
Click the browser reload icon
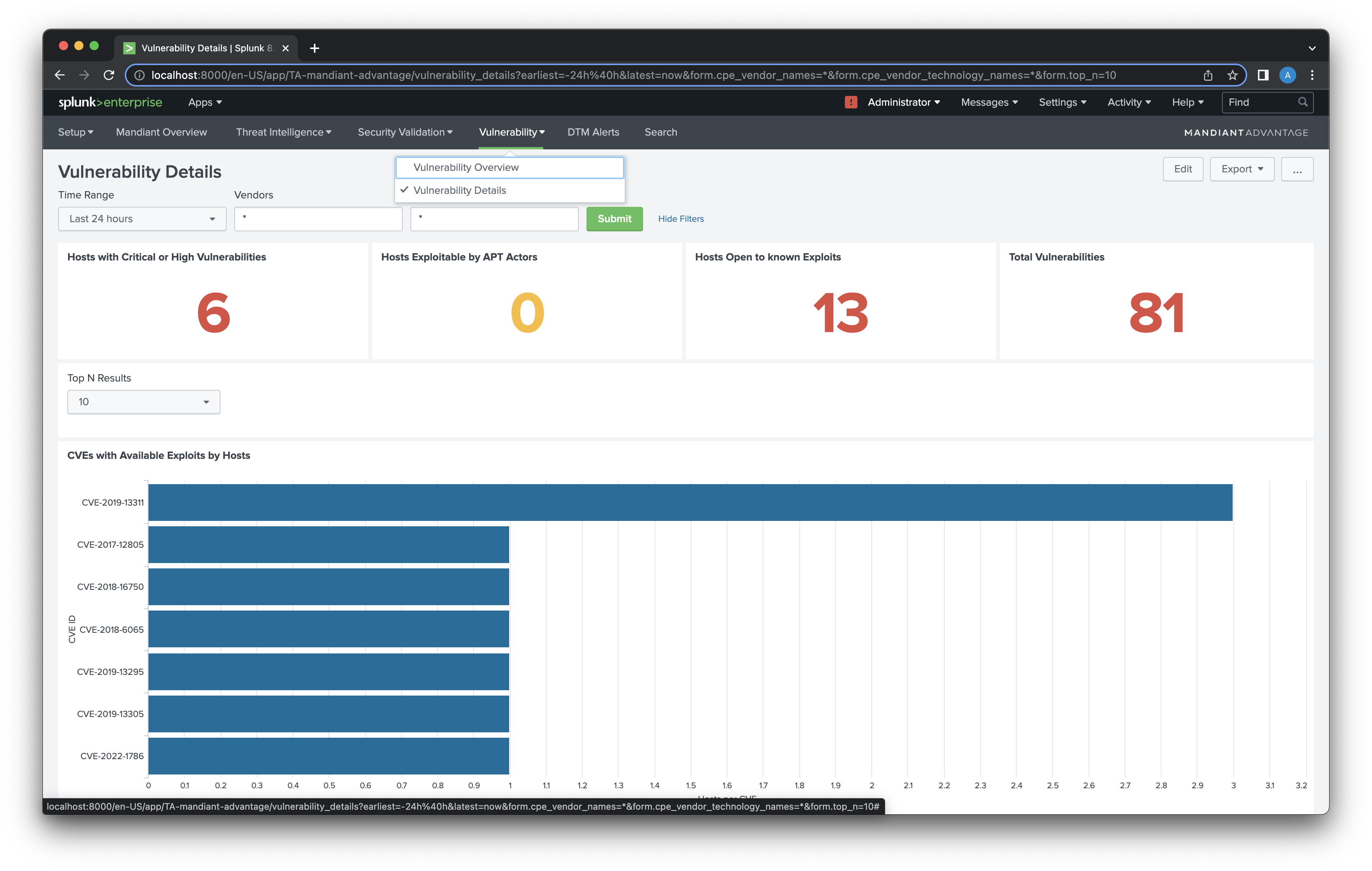tap(109, 75)
